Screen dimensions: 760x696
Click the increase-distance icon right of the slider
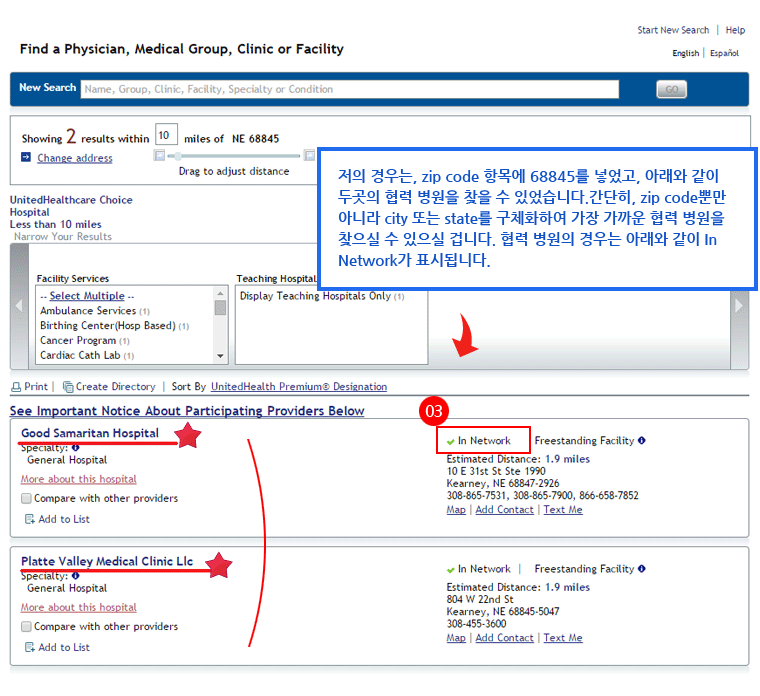pyautogui.click(x=309, y=156)
